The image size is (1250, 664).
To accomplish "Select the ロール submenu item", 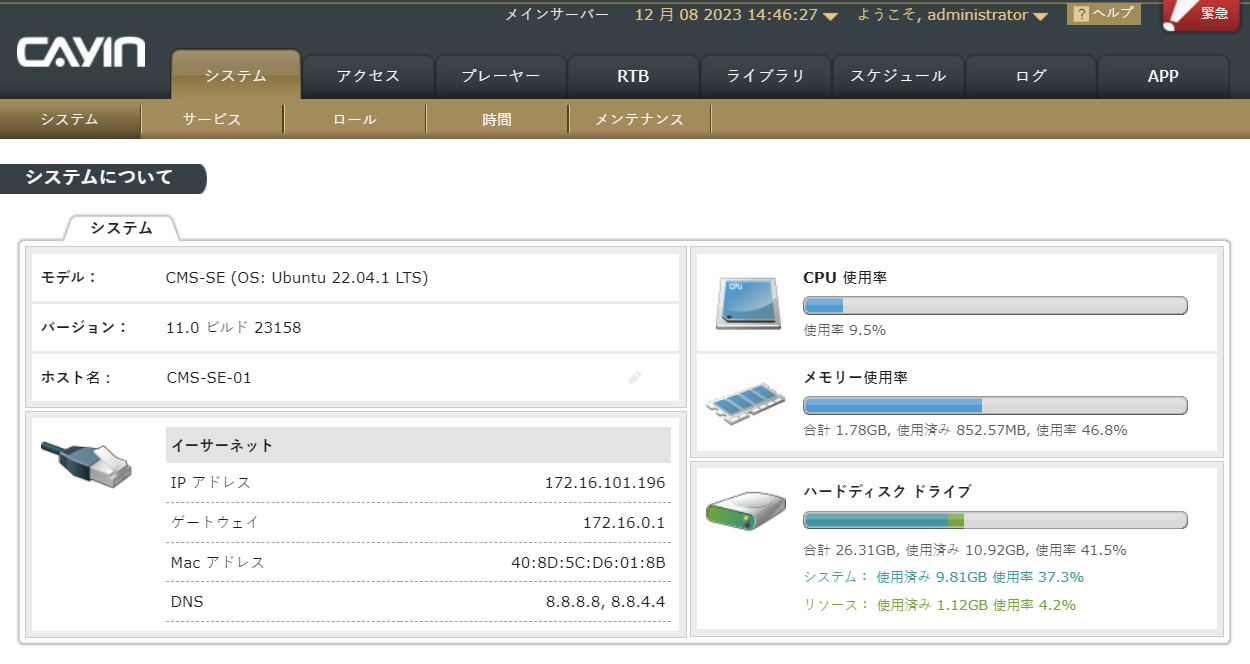I will point(355,119).
